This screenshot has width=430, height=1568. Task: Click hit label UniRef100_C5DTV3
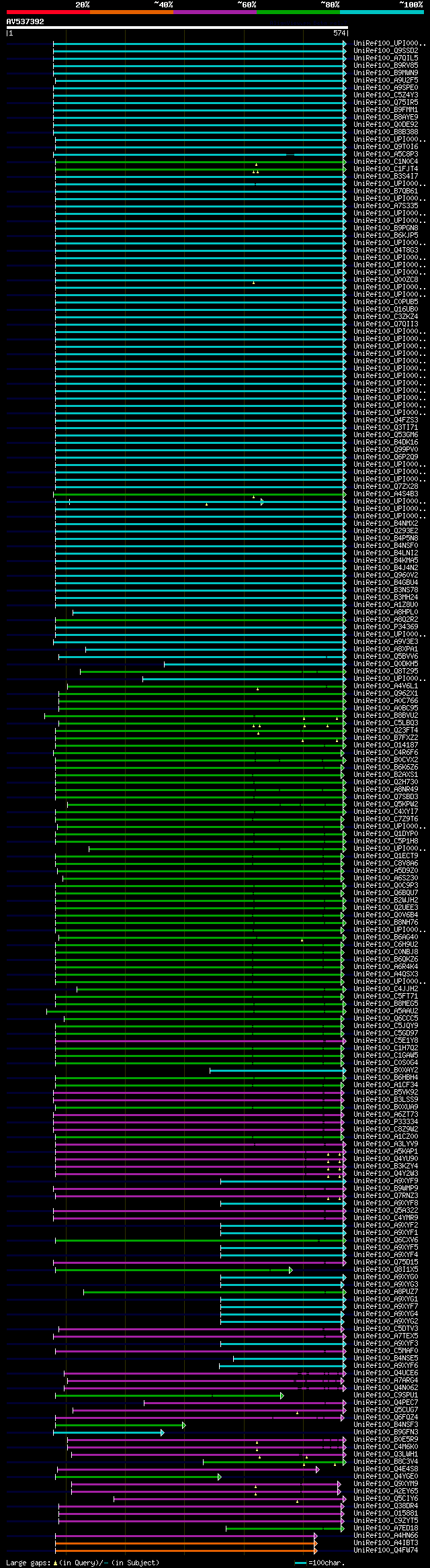pyautogui.click(x=386, y=1328)
